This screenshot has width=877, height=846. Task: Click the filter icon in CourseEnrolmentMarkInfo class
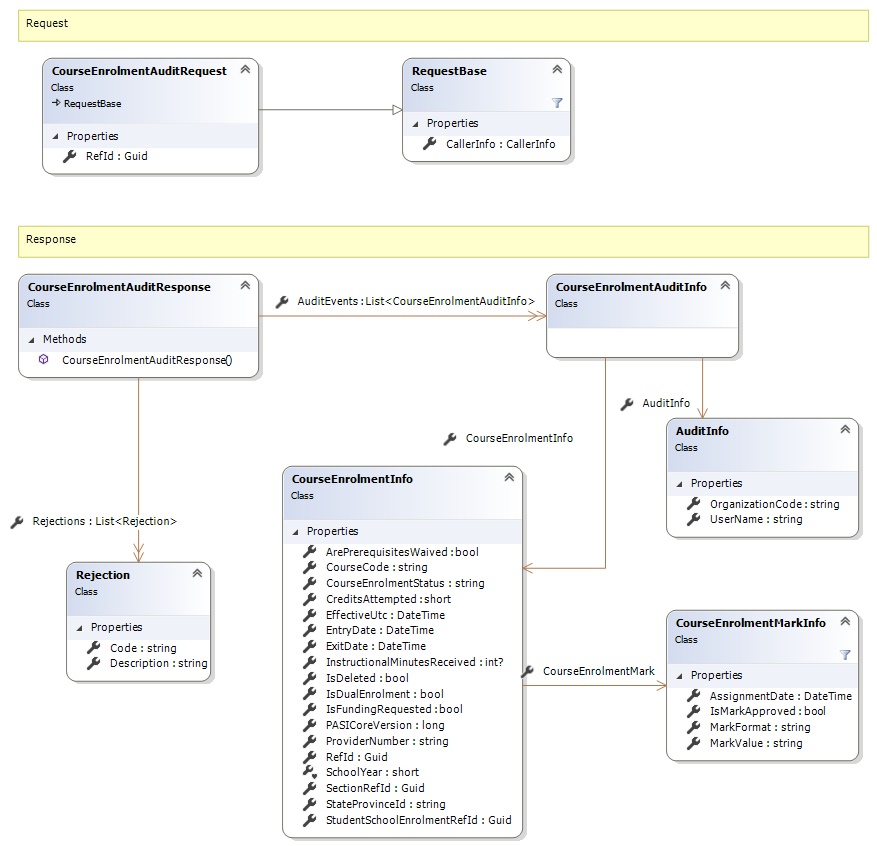point(845,655)
